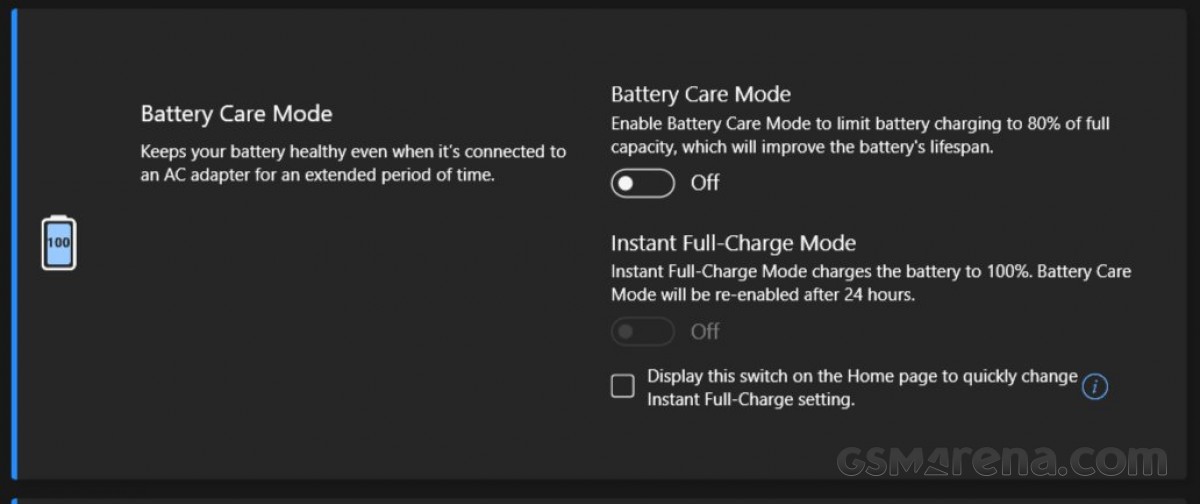Click the Instant Full-Charge Mode heading

coord(733,243)
